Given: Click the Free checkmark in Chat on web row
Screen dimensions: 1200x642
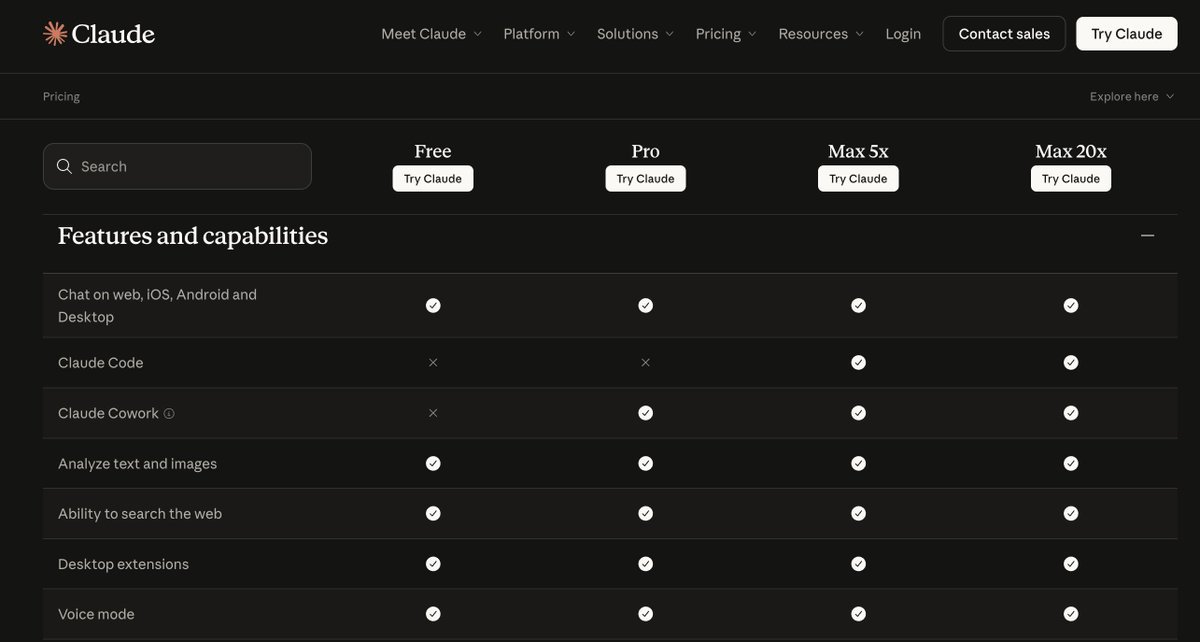Looking at the screenshot, I should pos(433,305).
